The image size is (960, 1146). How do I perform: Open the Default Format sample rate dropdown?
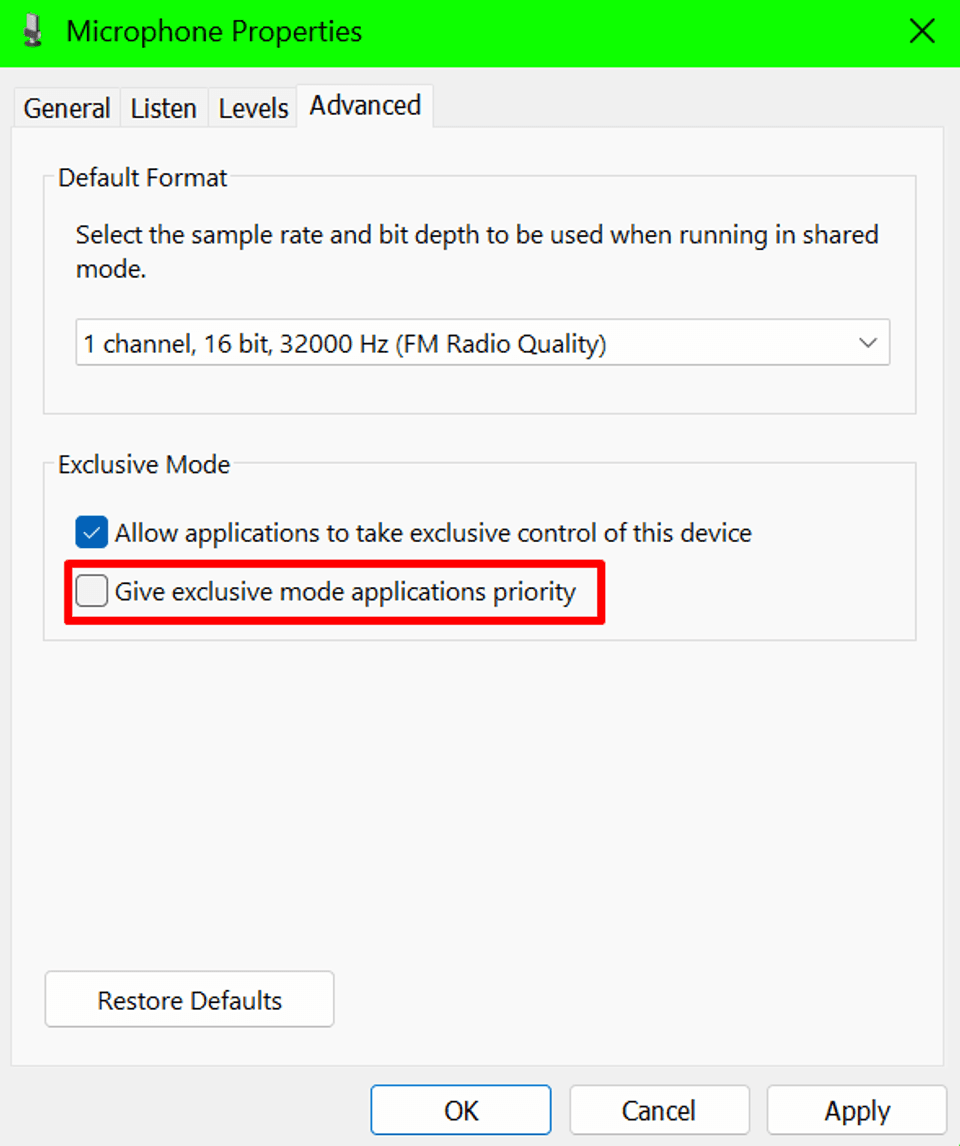(483, 342)
